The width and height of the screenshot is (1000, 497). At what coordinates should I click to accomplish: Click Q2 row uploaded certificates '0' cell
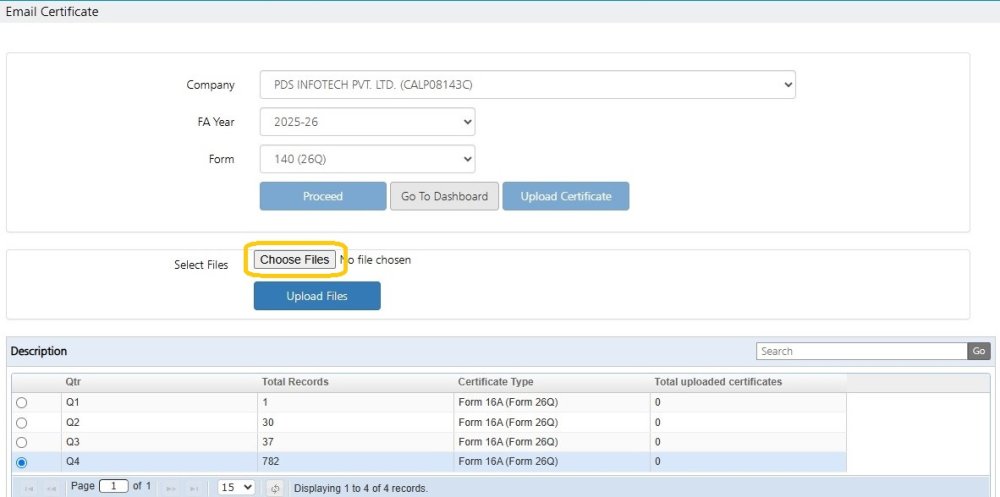tap(748, 422)
